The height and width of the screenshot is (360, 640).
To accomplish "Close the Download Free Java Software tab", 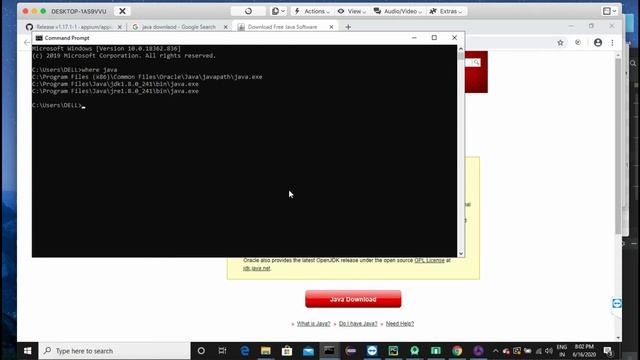I will tap(331, 27).
